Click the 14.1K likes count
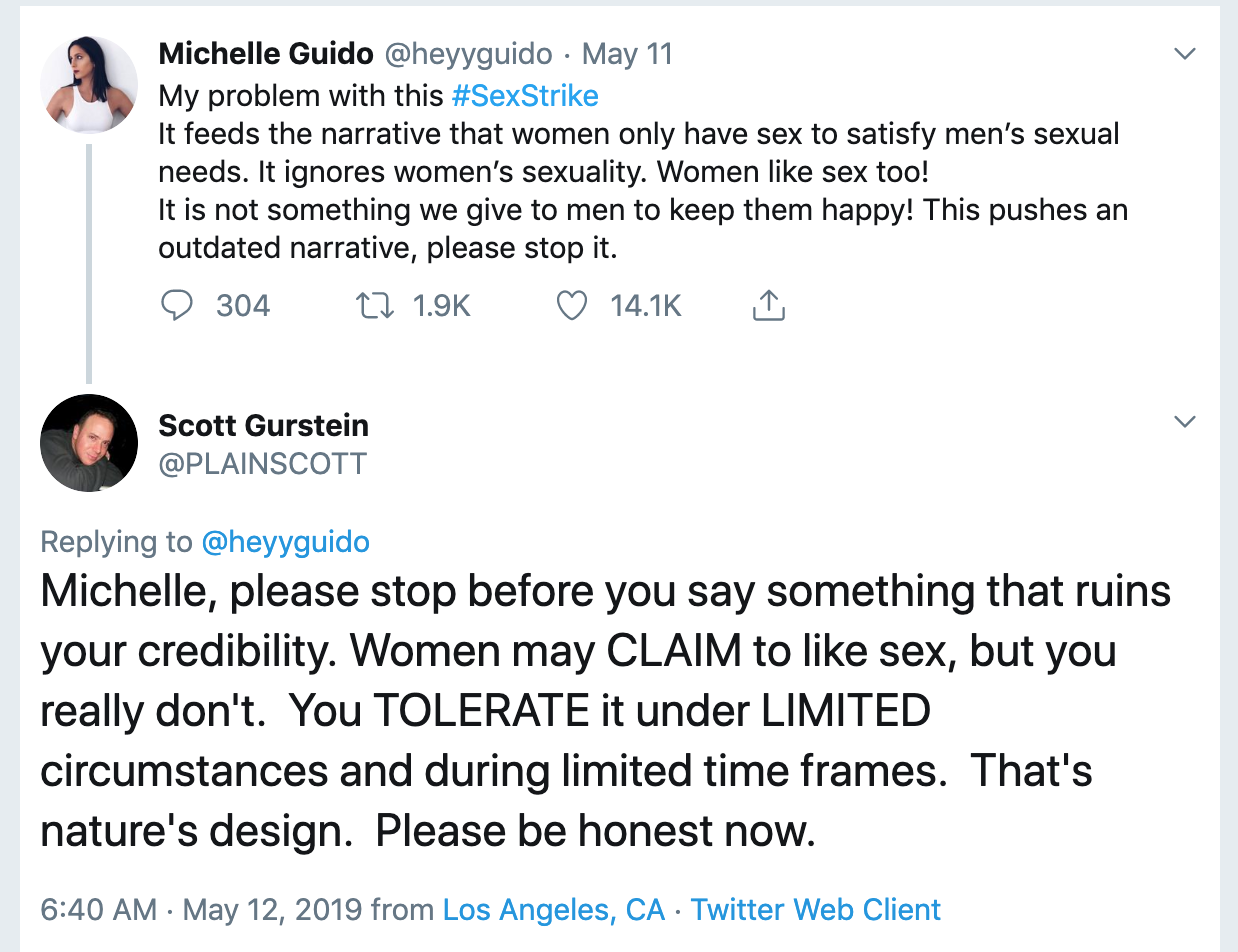This screenshot has width=1238, height=952. [646, 305]
